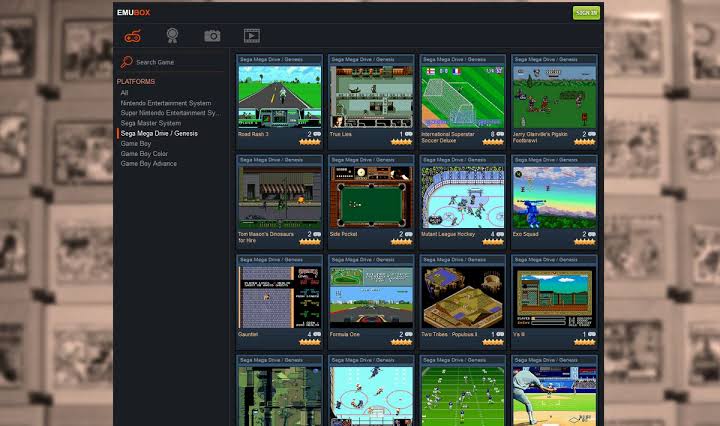Click the player-count controller icon for Gauntlet
Screen dimensions: 720x426
(x=317, y=334)
